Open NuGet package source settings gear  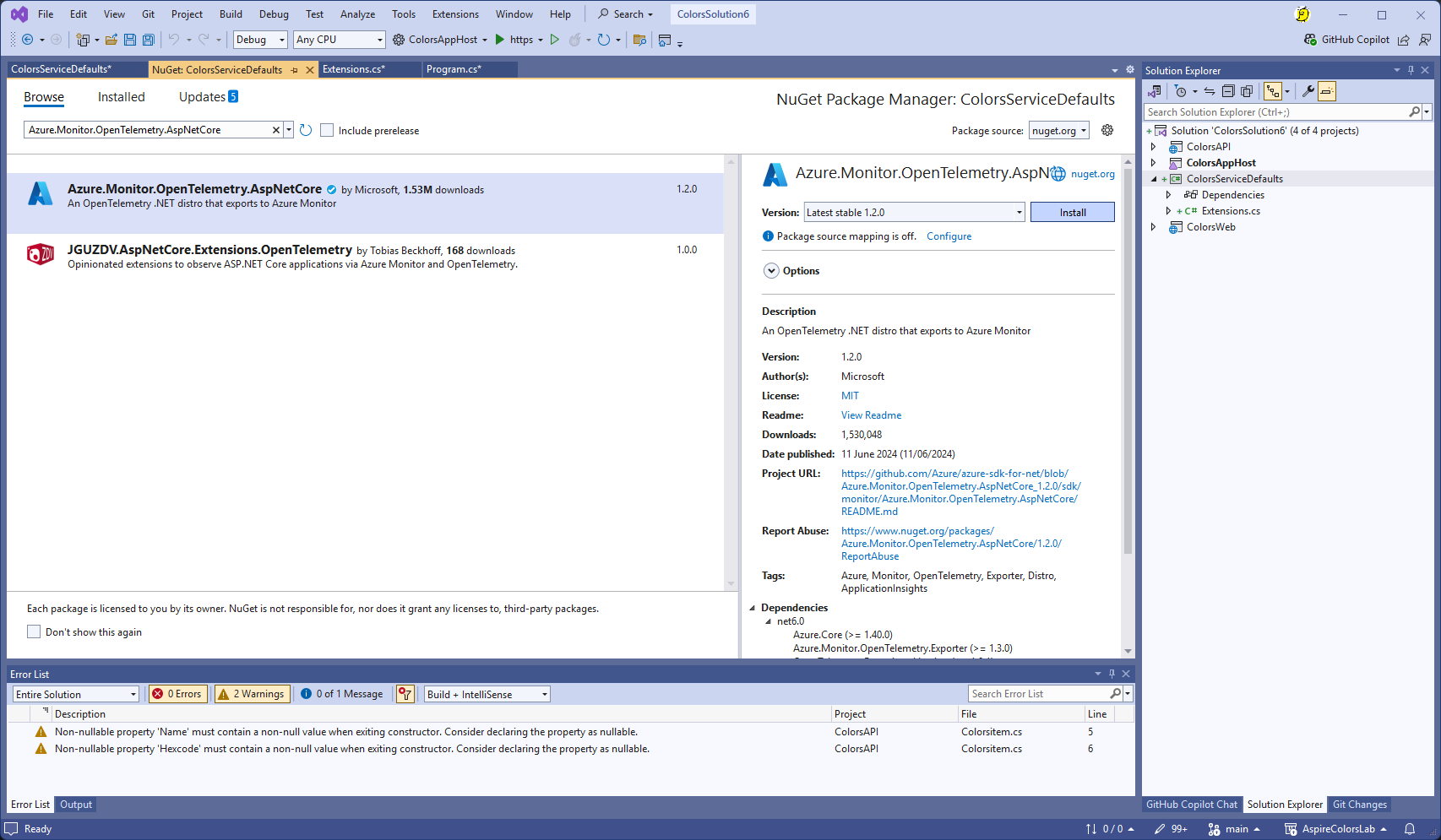[1107, 130]
